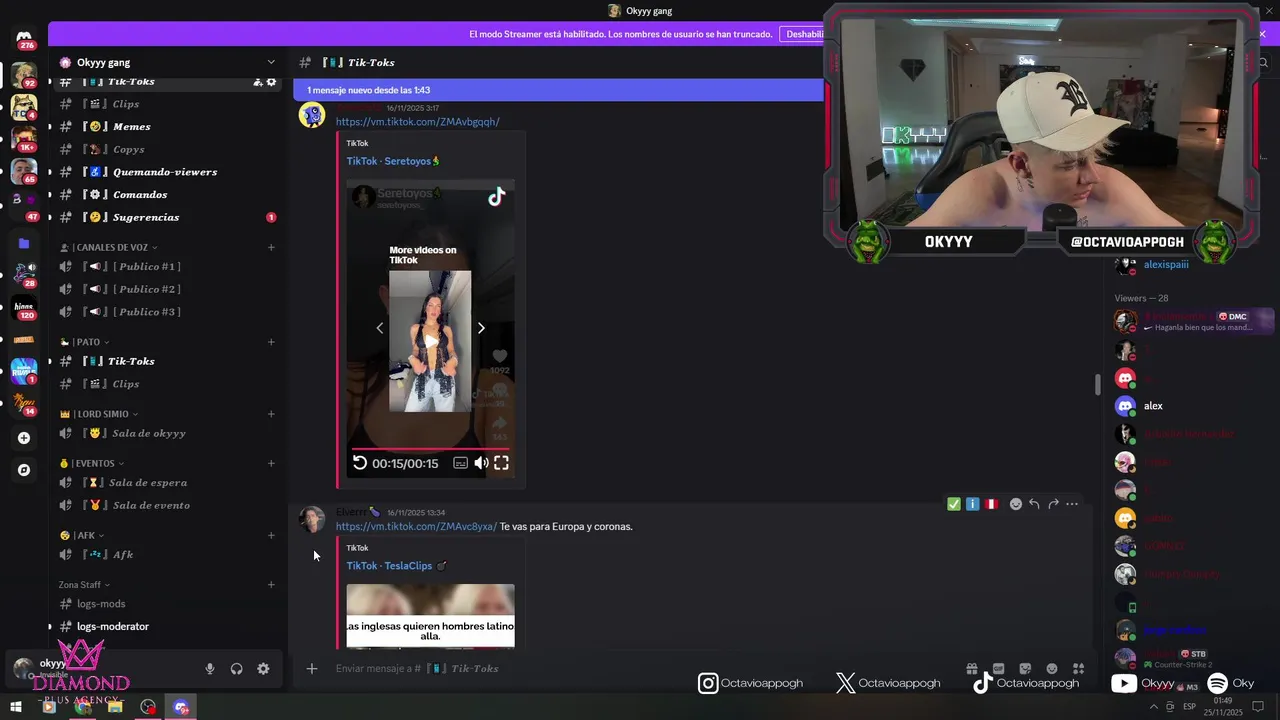Screen dimensions: 1280x720
Task: Open the Okyyy gang server dropdown
Action: coord(168,62)
